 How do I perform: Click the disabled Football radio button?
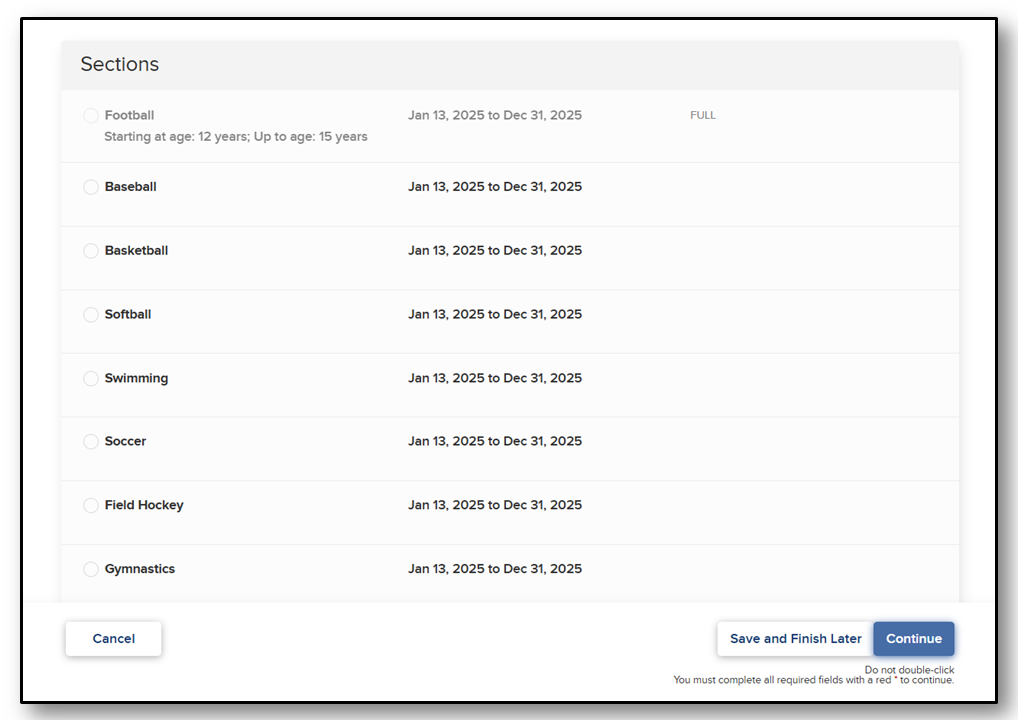91,116
